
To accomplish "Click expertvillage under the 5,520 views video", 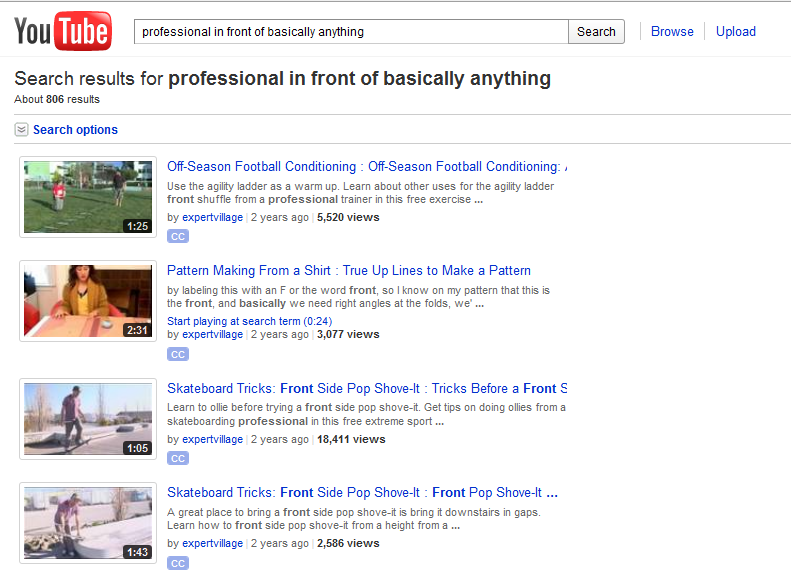I will [x=212, y=217].
